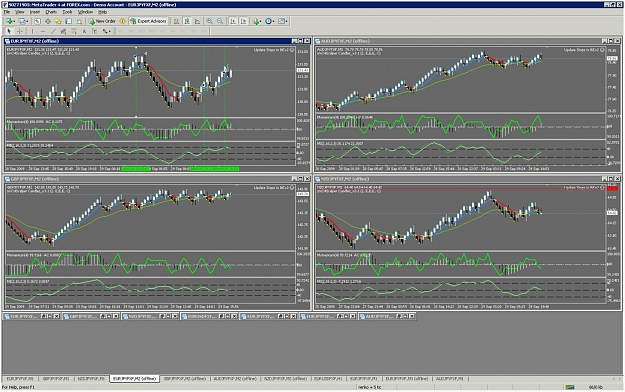The image size is (625, 392).
Task: Open the Profiles toolbar icon
Action: coord(22,21)
